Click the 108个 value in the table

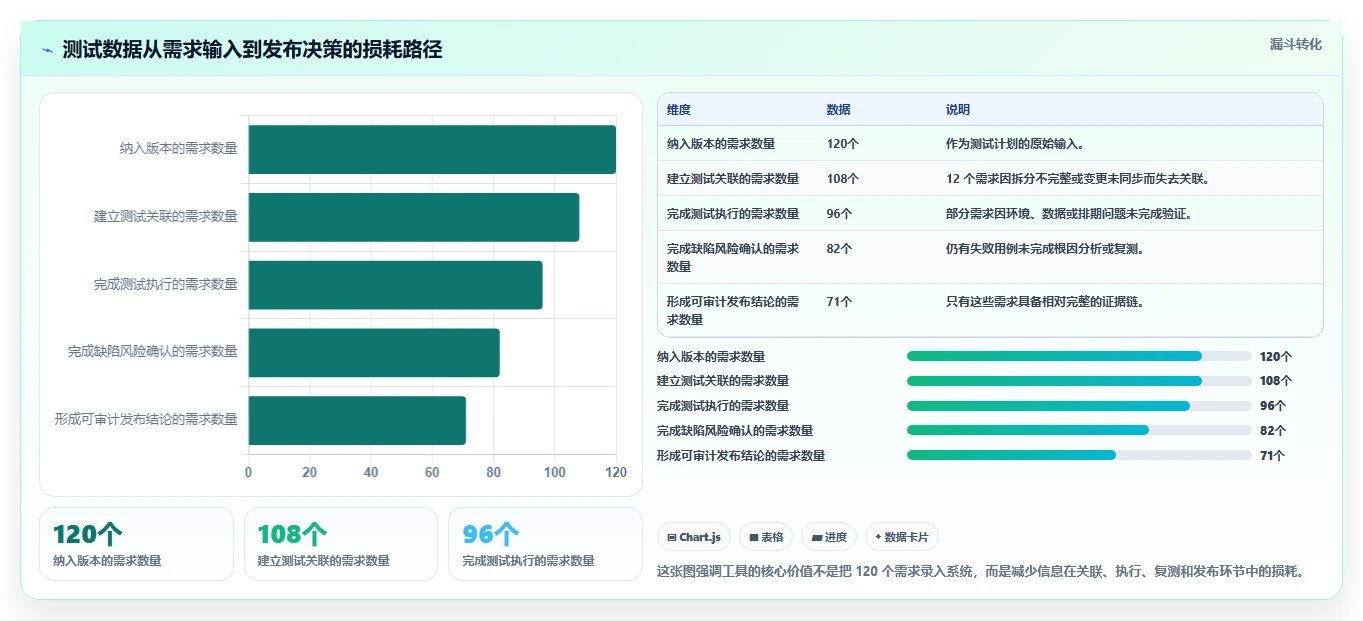point(843,179)
